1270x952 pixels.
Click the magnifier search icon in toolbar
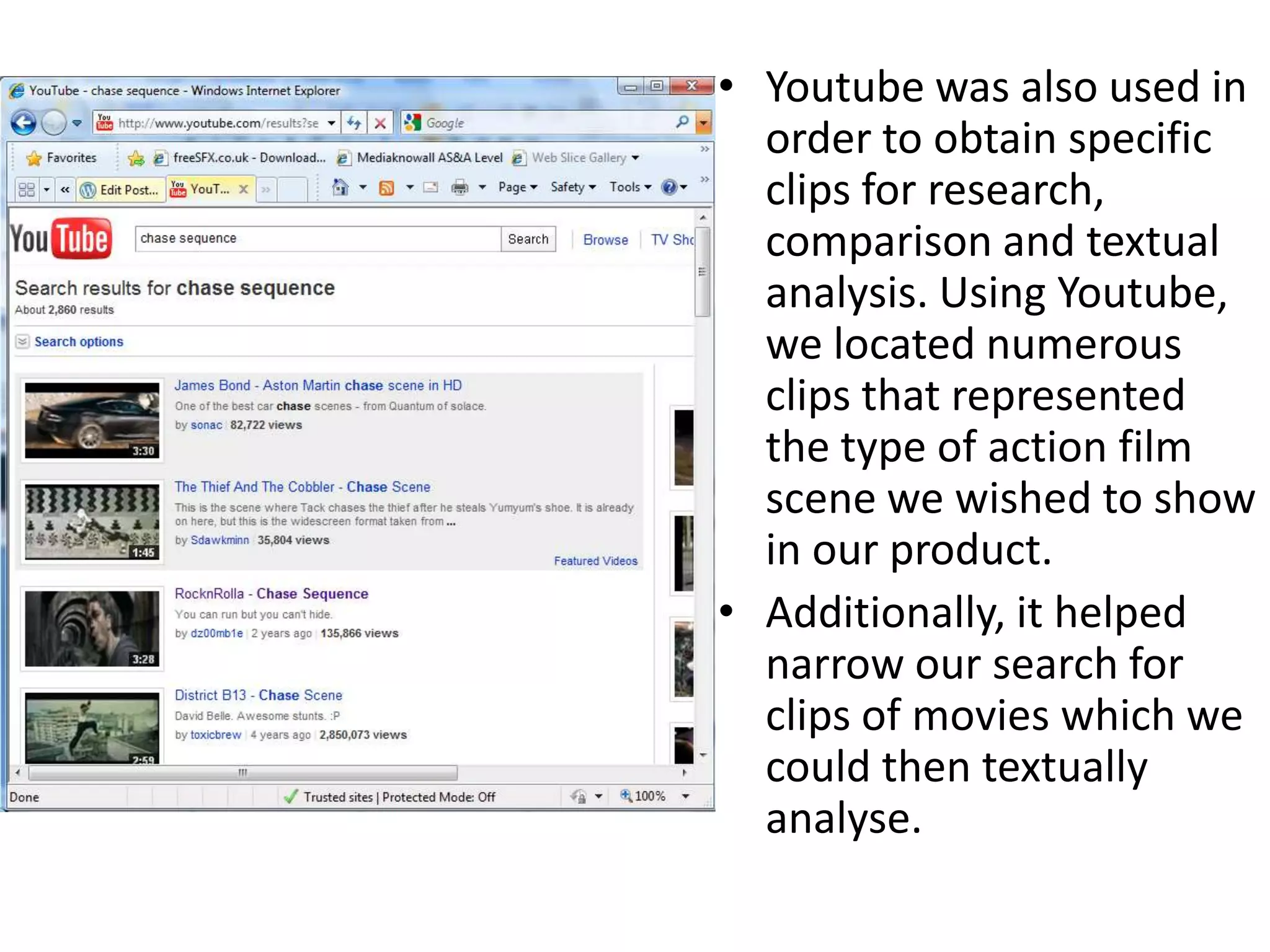point(682,122)
